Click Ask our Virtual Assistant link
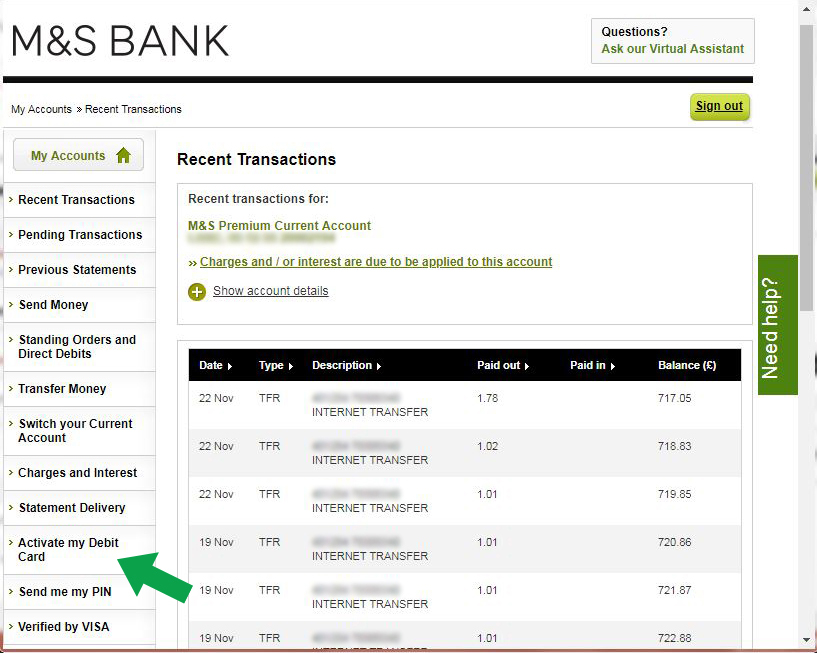The height and width of the screenshot is (653, 817). coord(673,48)
